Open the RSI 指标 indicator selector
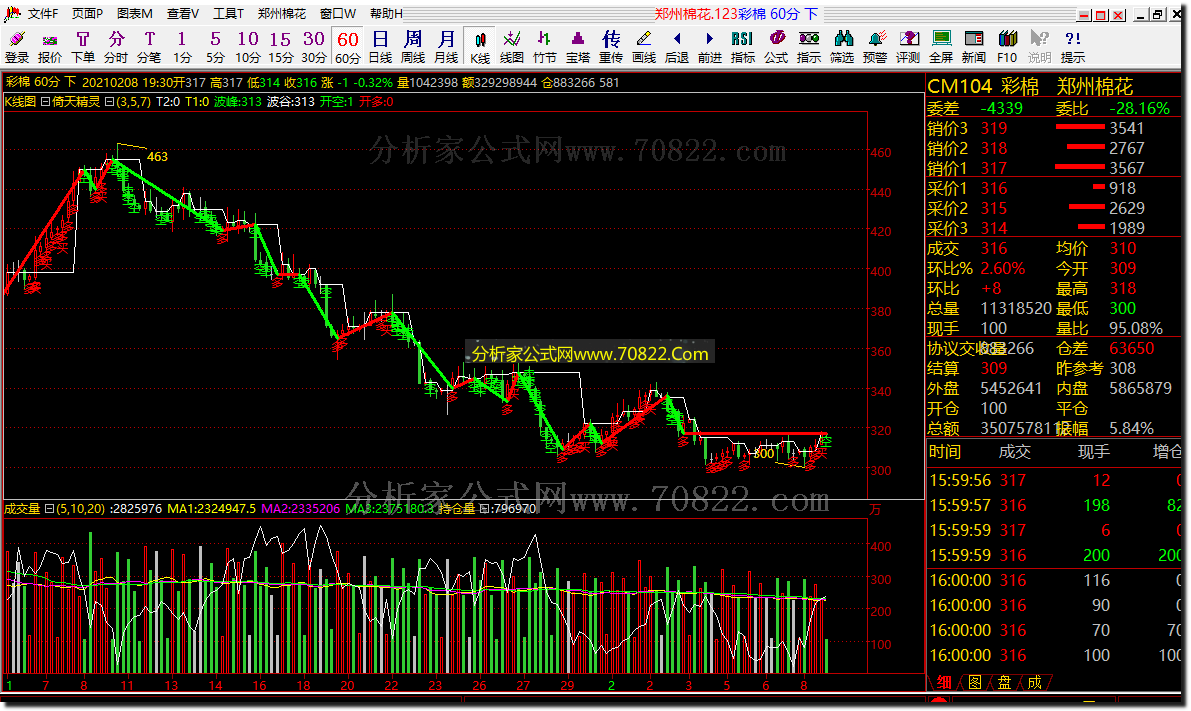 point(743,47)
